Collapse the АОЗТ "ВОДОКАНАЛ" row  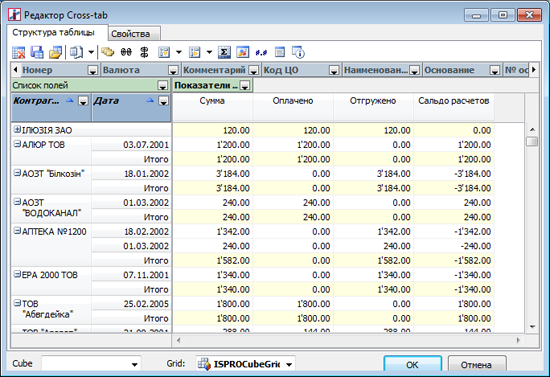coord(17,202)
